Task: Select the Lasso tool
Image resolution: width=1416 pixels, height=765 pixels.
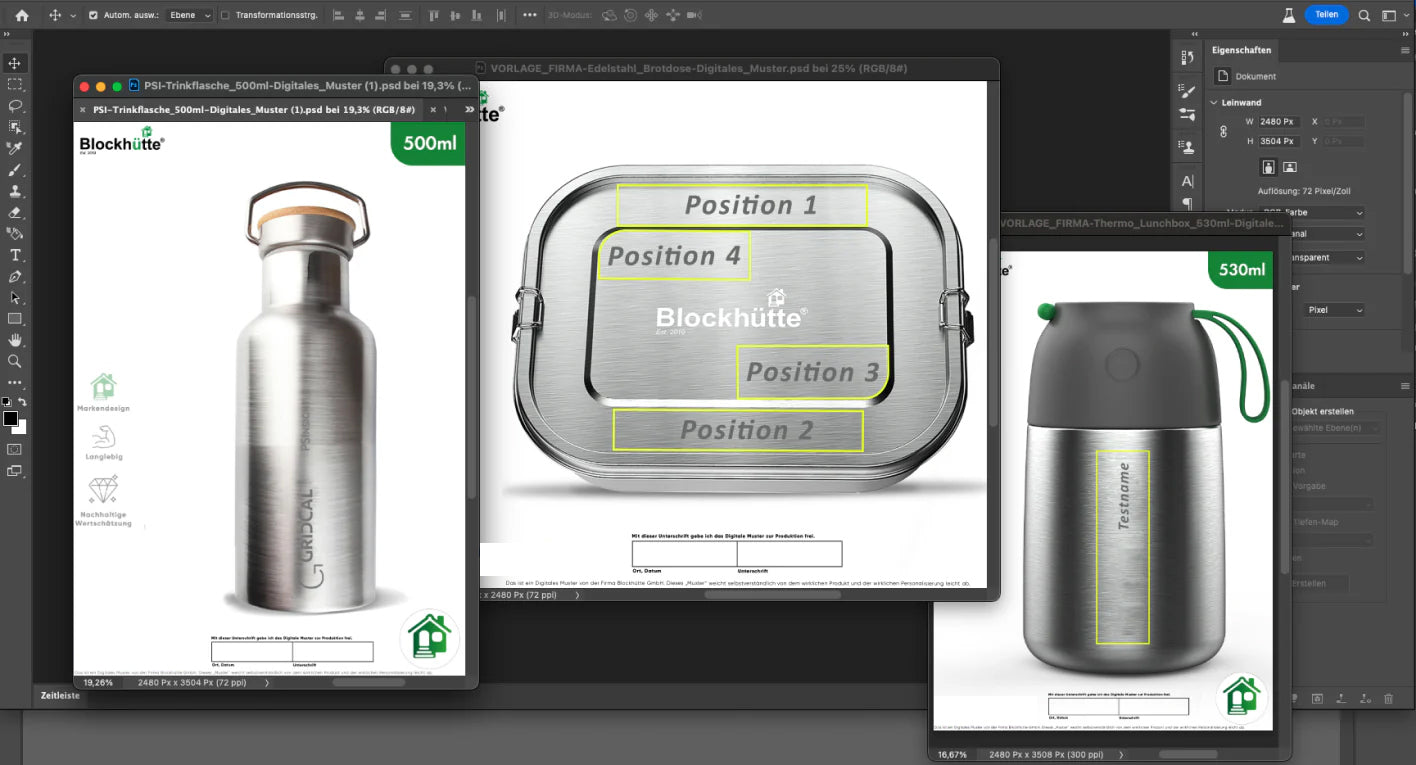Action: [x=15, y=106]
